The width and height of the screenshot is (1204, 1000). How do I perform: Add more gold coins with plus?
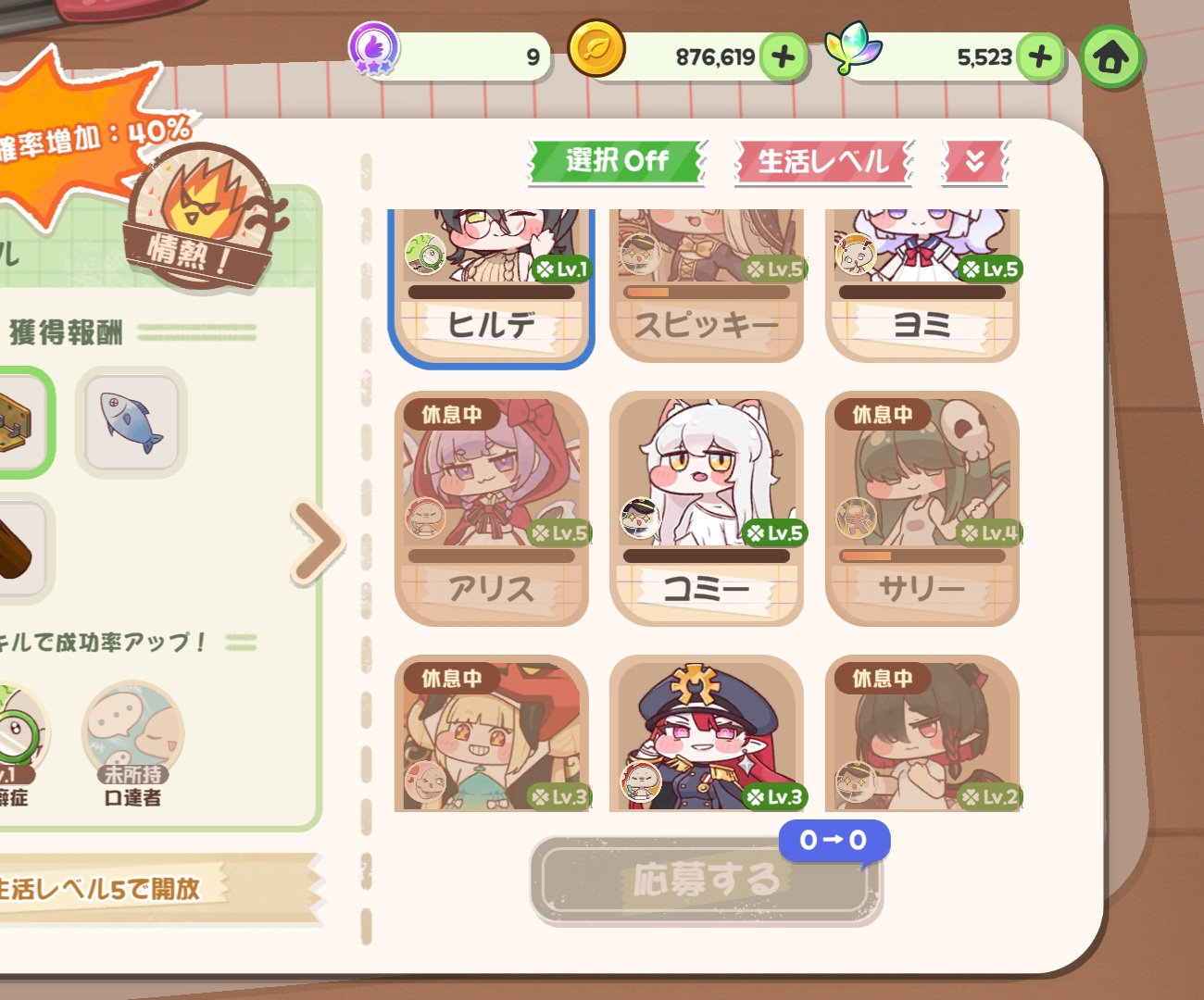click(x=784, y=57)
